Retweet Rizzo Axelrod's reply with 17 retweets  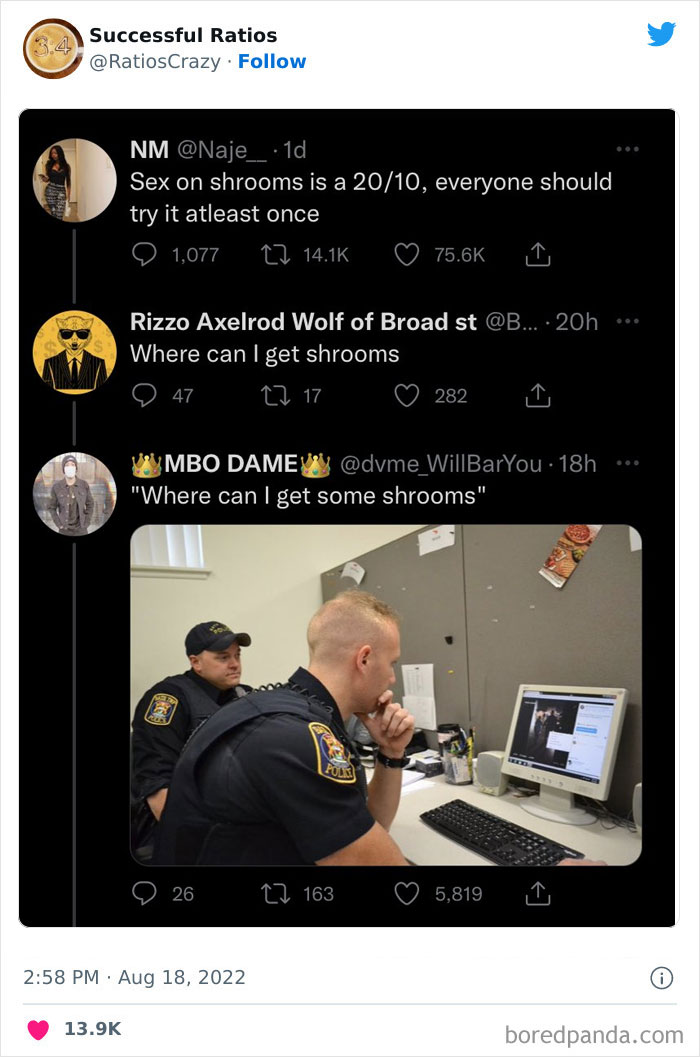click(x=275, y=396)
